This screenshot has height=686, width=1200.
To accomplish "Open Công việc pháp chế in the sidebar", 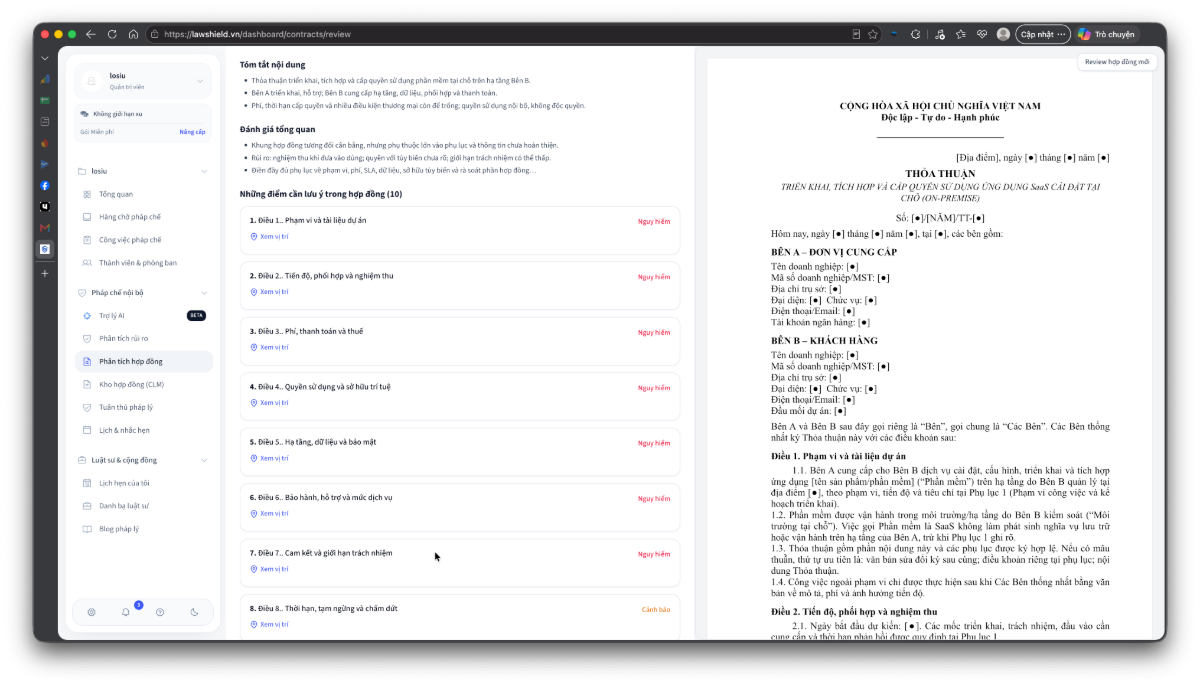I will (x=143, y=240).
